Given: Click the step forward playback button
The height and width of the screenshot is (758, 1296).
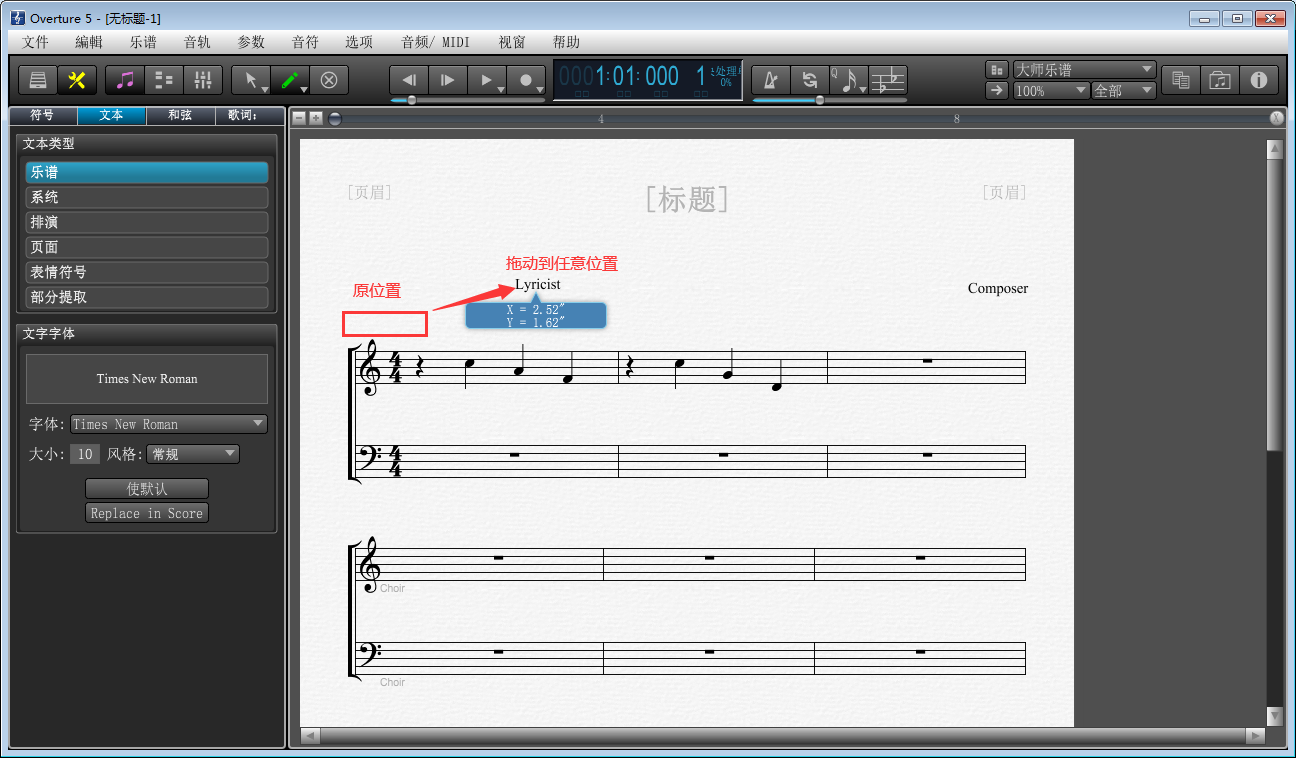Looking at the screenshot, I should pyautogui.click(x=448, y=80).
